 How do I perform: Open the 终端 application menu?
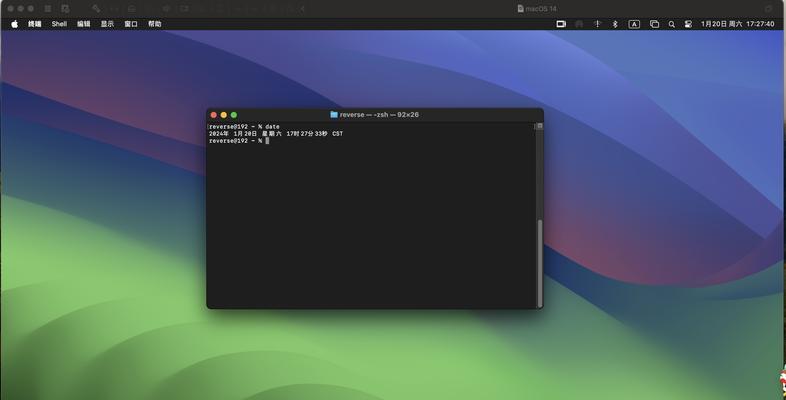point(35,24)
